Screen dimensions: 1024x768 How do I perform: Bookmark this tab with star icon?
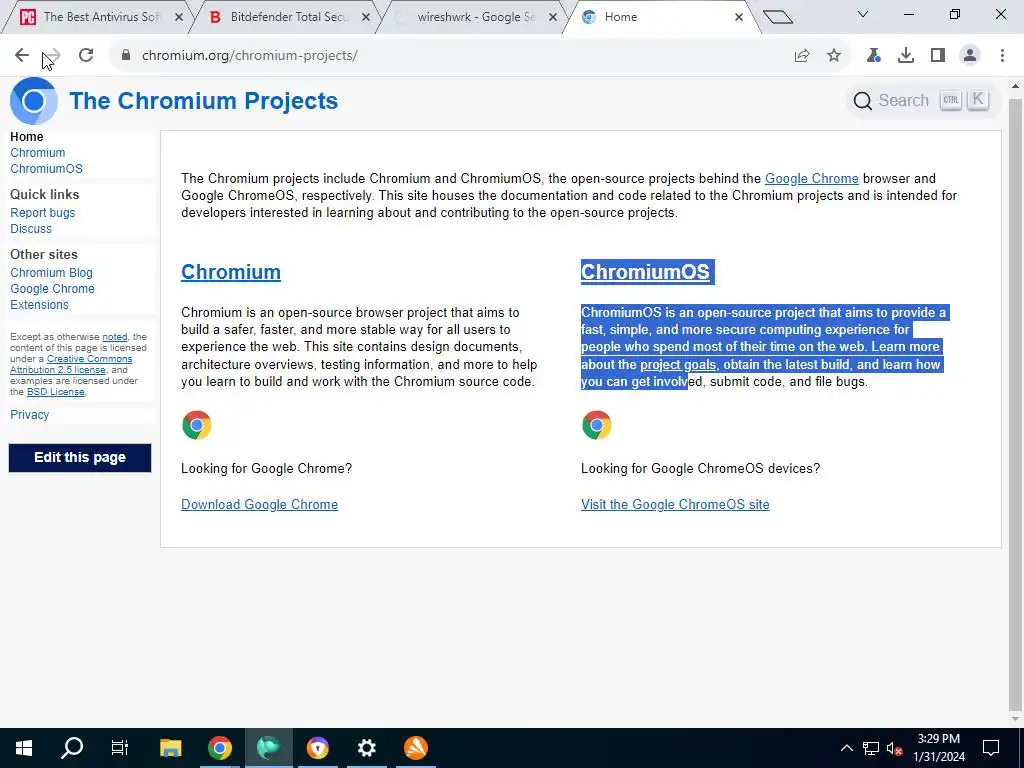click(834, 56)
